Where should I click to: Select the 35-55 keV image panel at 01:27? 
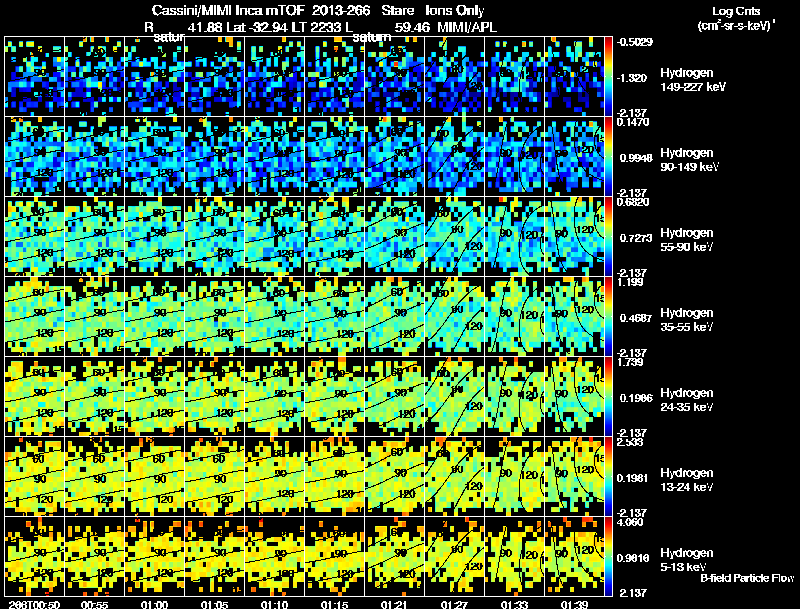pos(455,316)
